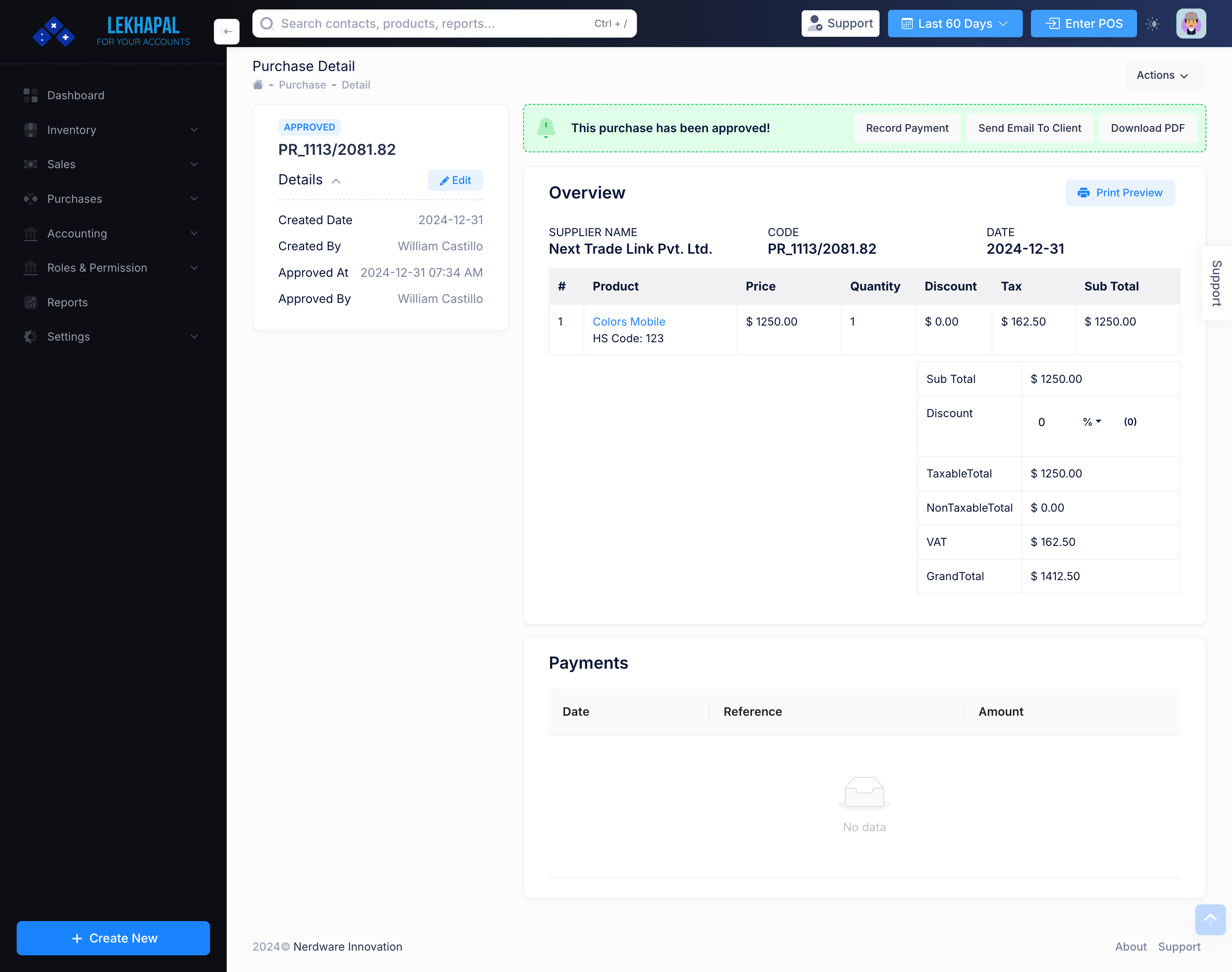
Task: Toggle light/dark theme with the sun icon
Action: [x=1153, y=24]
